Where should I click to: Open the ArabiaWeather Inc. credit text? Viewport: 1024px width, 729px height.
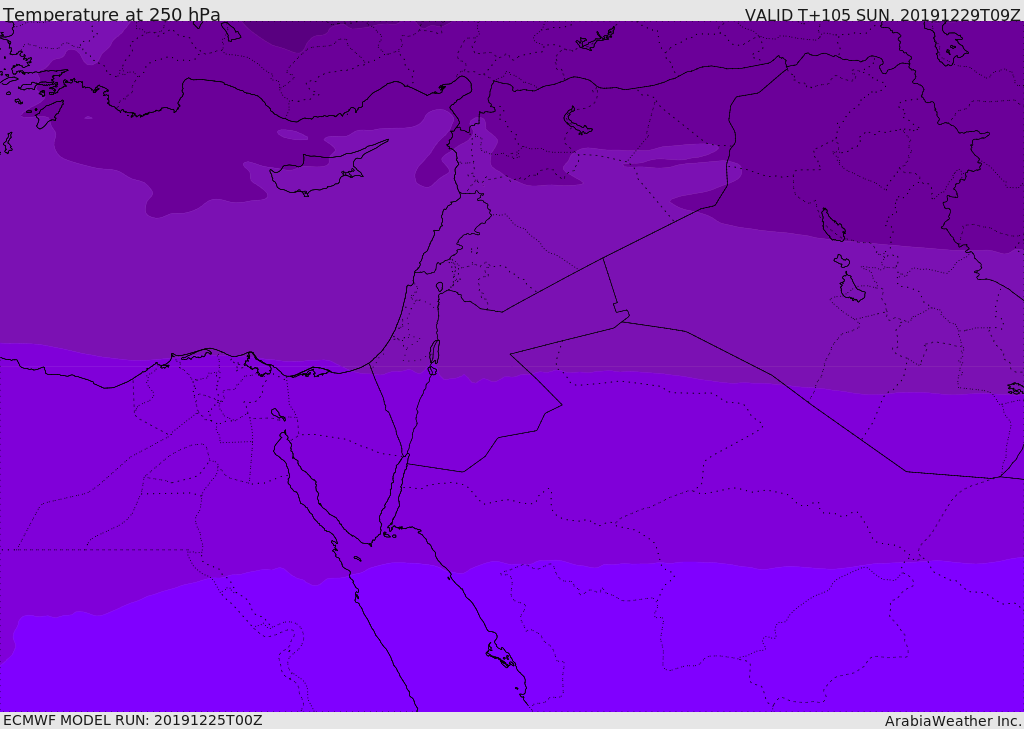pyautogui.click(x=953, y=721)
